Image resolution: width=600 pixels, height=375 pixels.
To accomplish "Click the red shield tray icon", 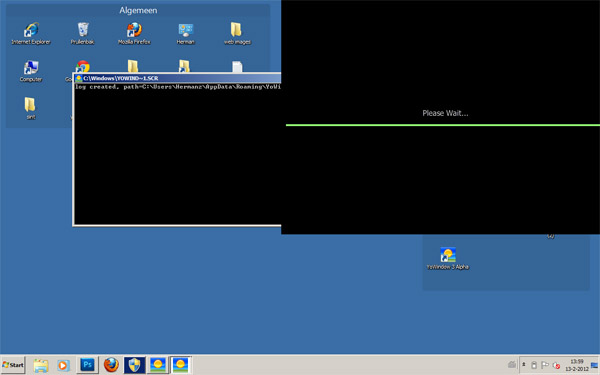I will tap(556, 365).
